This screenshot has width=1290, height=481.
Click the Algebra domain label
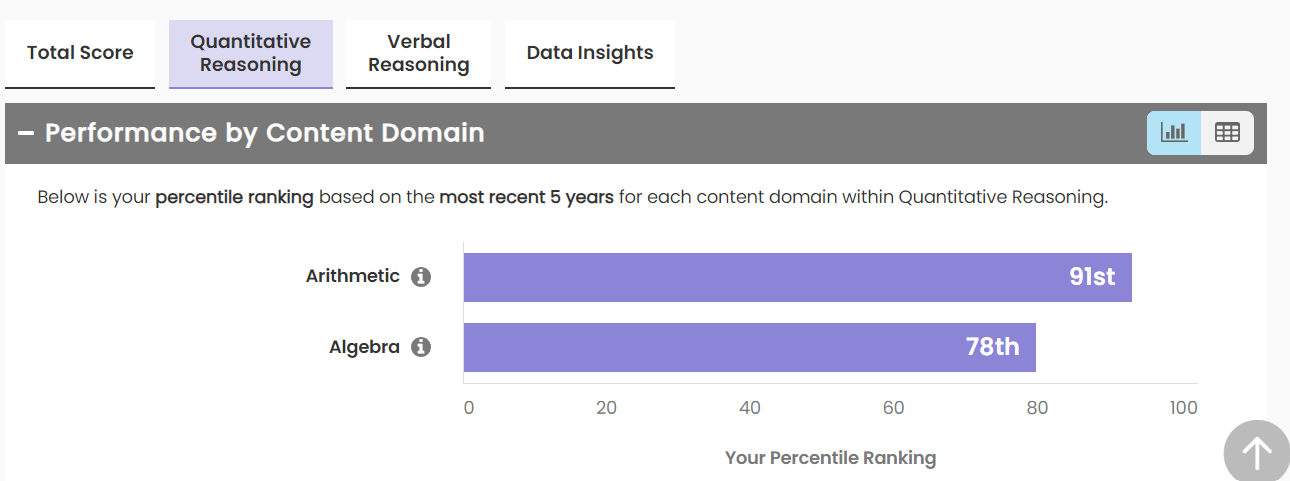364,347
